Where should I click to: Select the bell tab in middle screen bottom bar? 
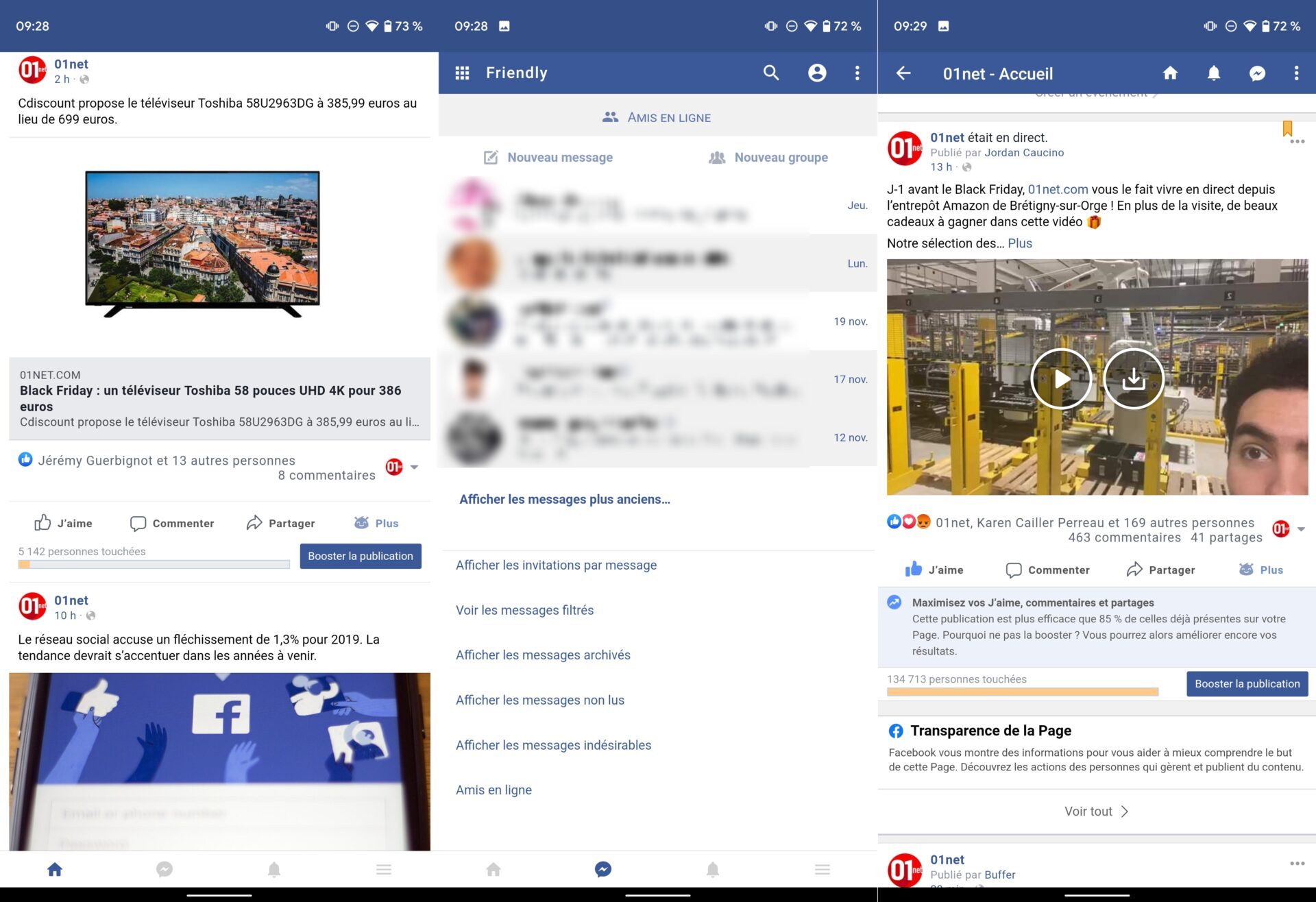[713, 869]
